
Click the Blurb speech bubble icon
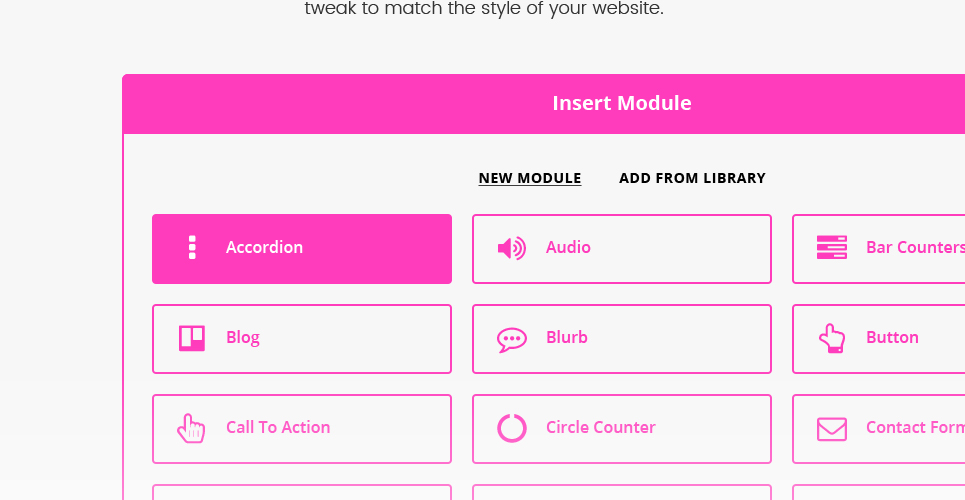512,339
